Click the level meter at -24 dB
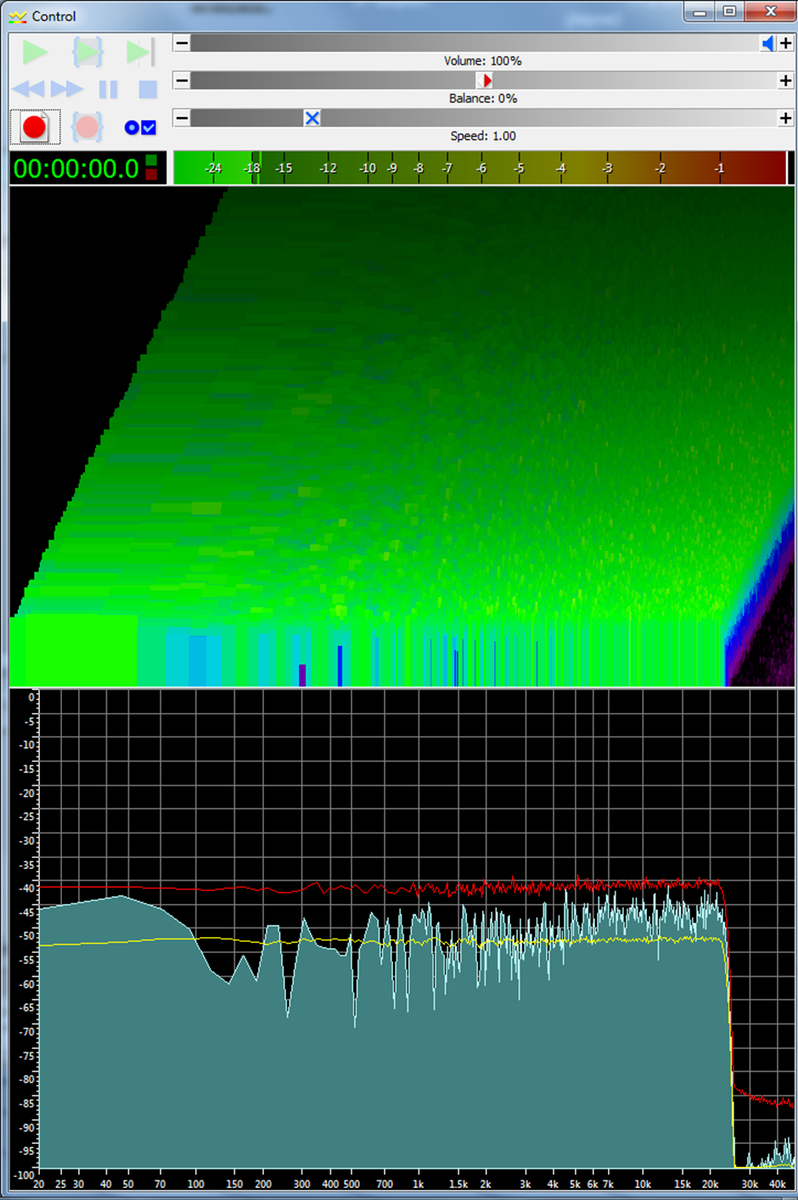This screenshot has height=1200, width=798. point(212,168)
